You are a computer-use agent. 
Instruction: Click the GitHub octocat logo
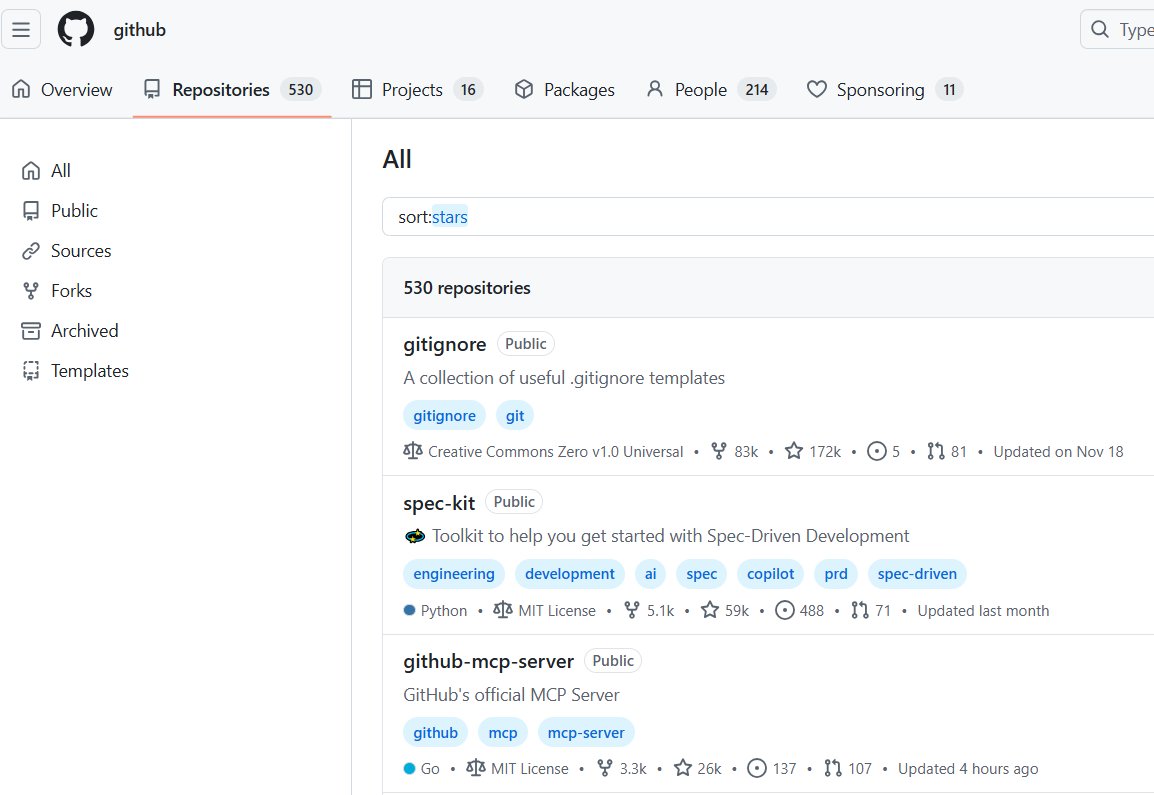76,29
